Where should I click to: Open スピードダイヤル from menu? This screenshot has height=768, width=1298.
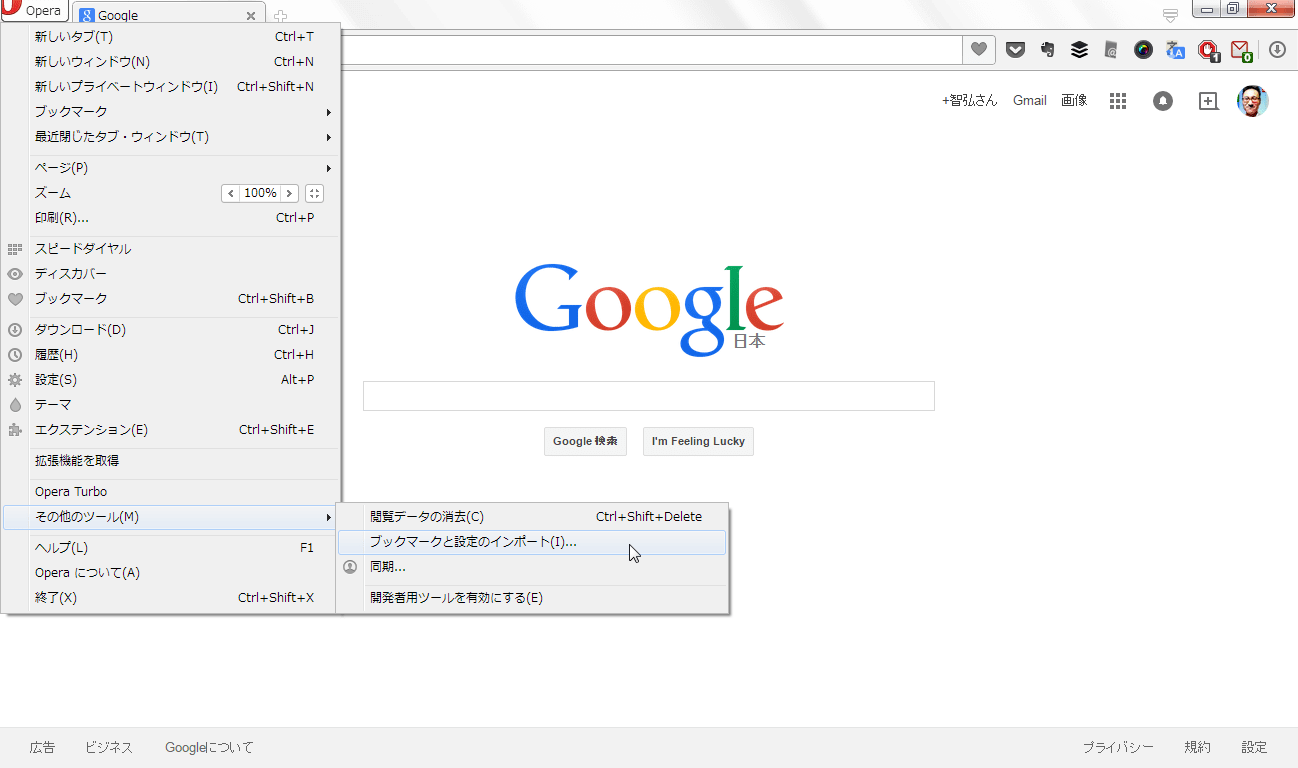coord(171,248)
